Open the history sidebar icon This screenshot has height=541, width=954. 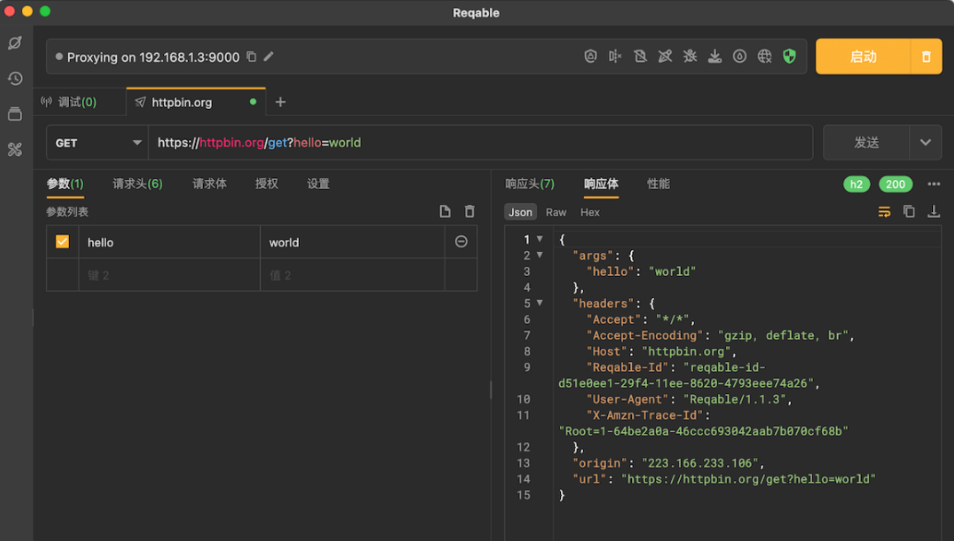tap(15, 79)
